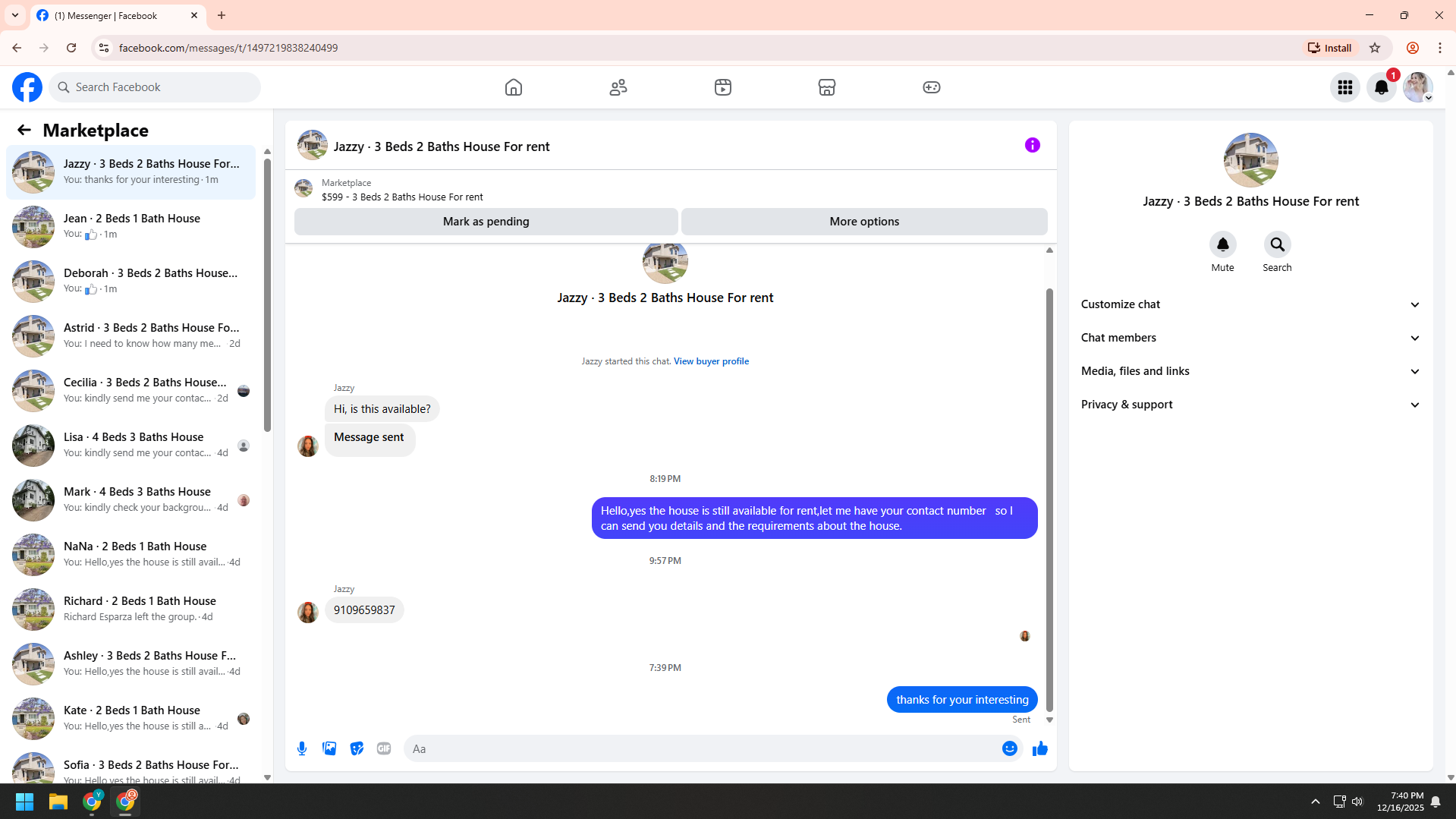Open the Windows Start button
This screenshot has height=819, width=1456.
[x=24, y=802]
